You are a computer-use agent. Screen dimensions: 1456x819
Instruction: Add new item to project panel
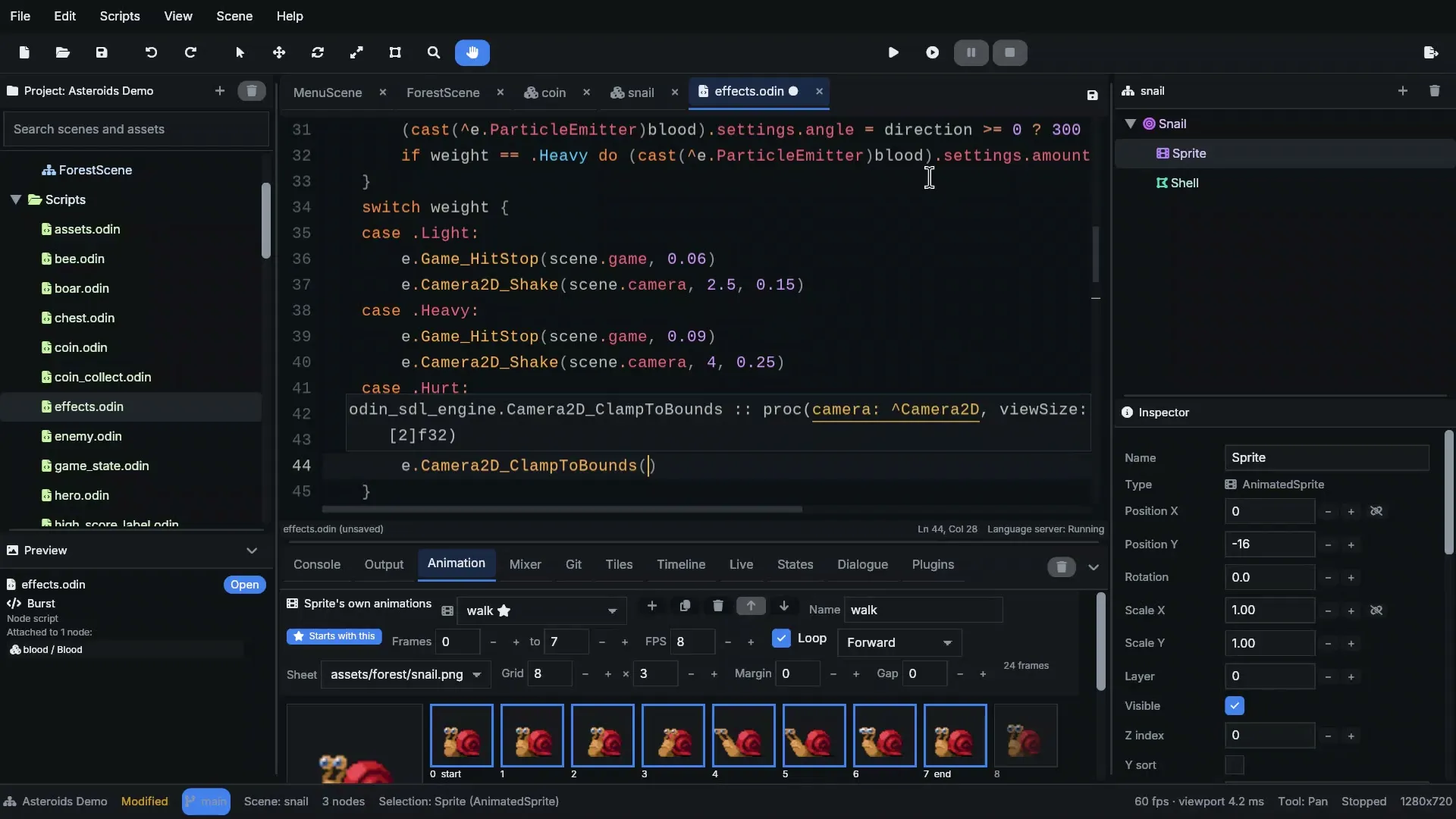click(220, 91)
